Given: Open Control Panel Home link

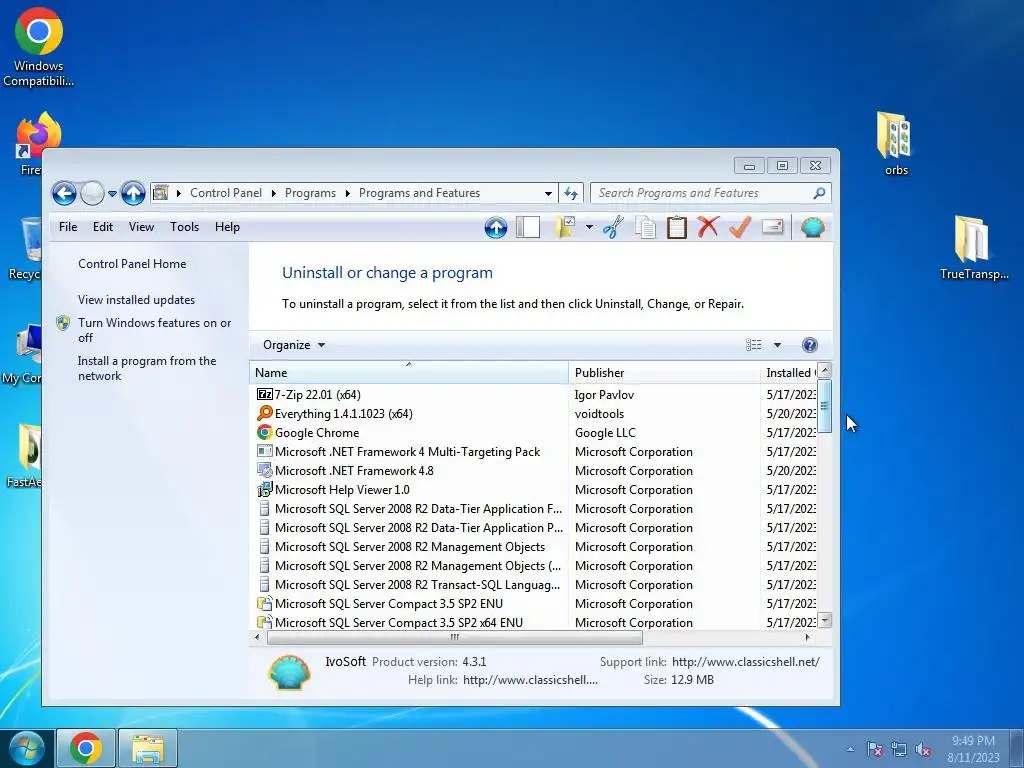Looking at the screenshot, I should 132,264.
